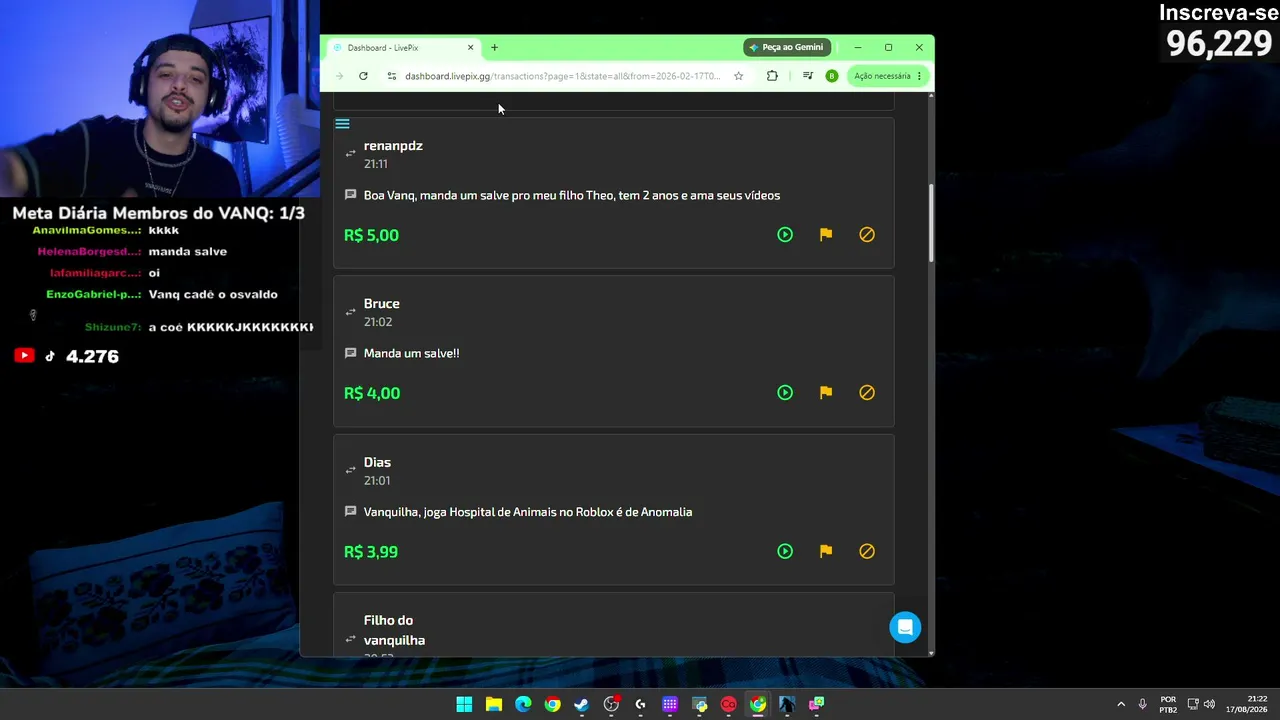Click the 'Bruce' donor name

pos(382,304)
